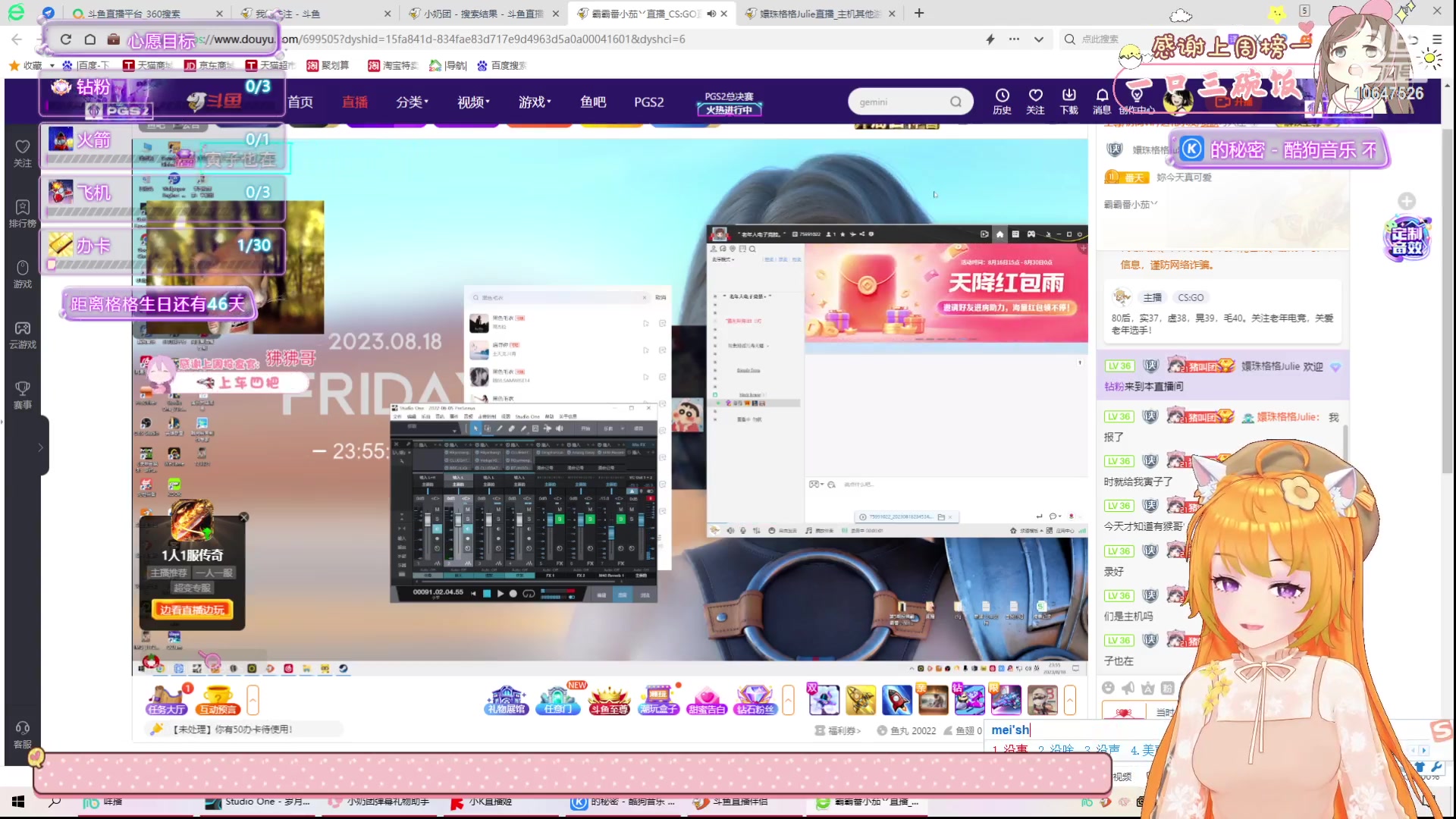Open PGS2 in Douyu navigation
1456x819 pixels.
pyautogui.click(x=649, y=102)
